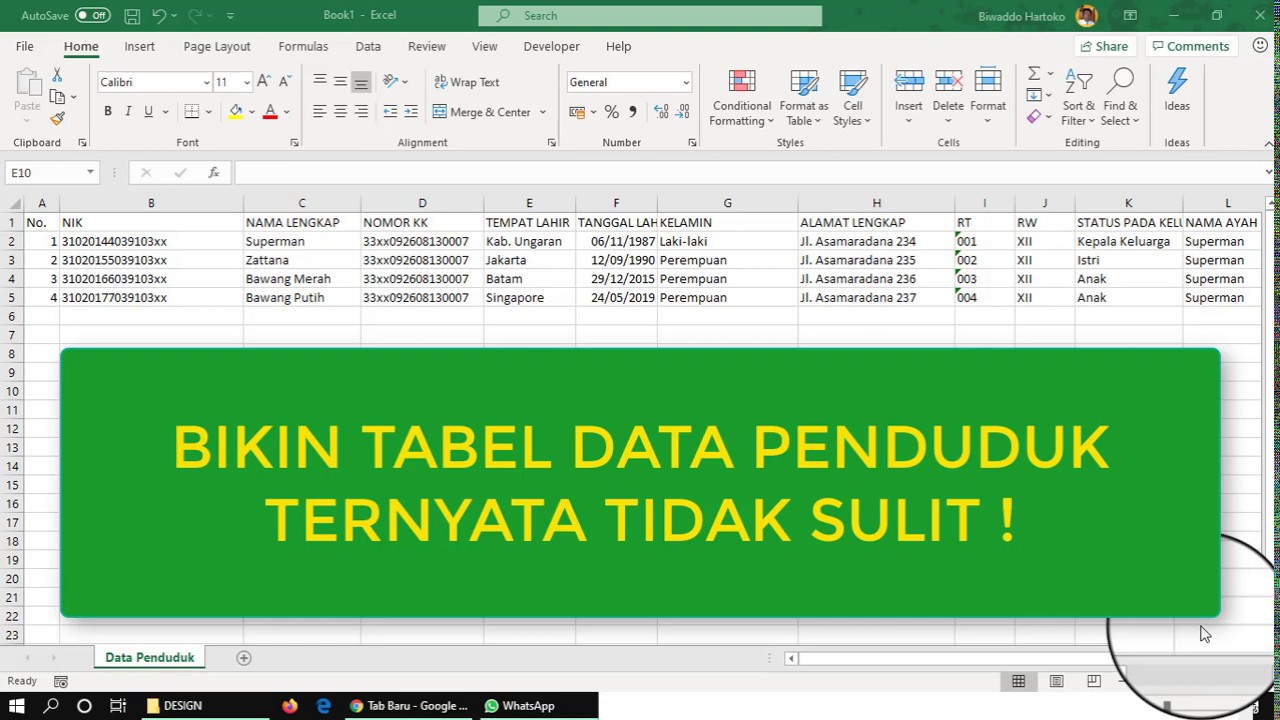Apply Comma Style format
1280x720 pixels.
[632, 112]
